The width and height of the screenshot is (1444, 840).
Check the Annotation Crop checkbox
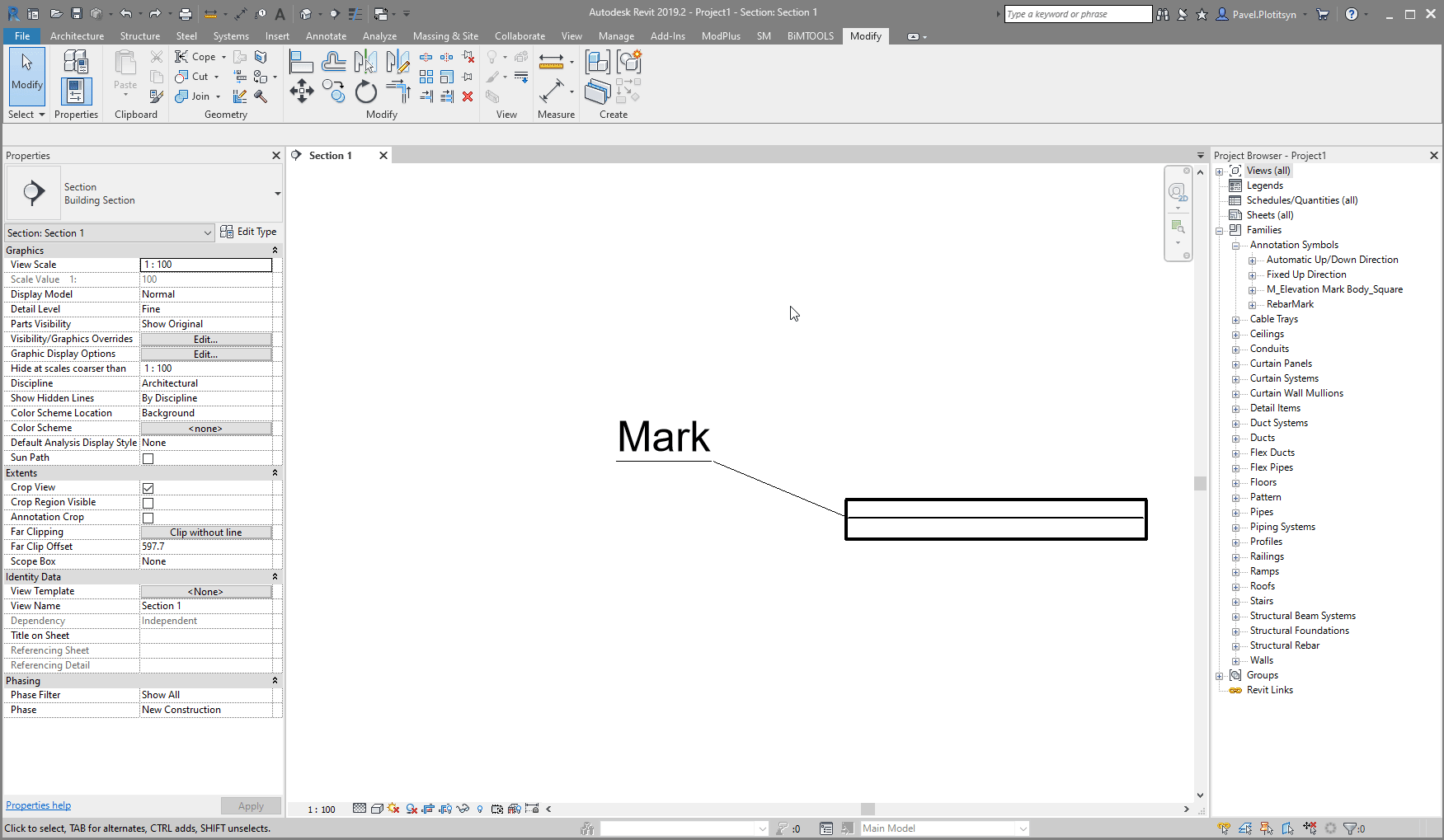[148, 518]
